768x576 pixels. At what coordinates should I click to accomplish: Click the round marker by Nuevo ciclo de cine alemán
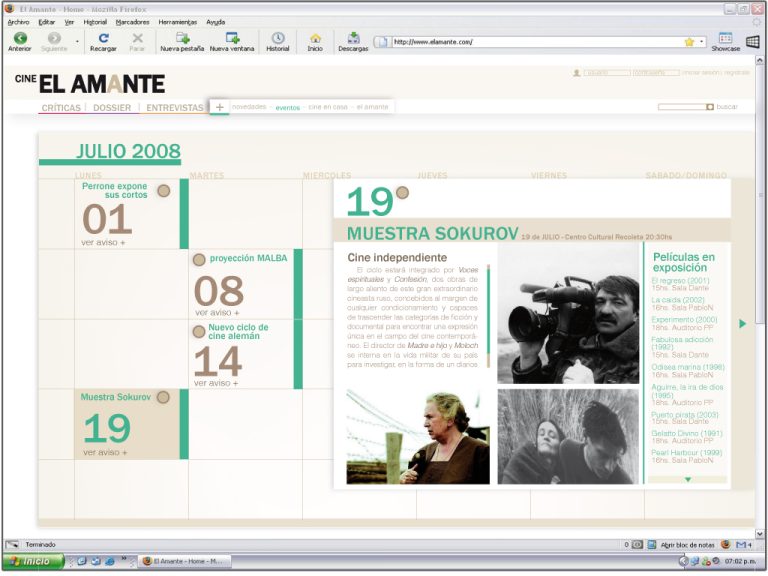(x=199, y=332)
